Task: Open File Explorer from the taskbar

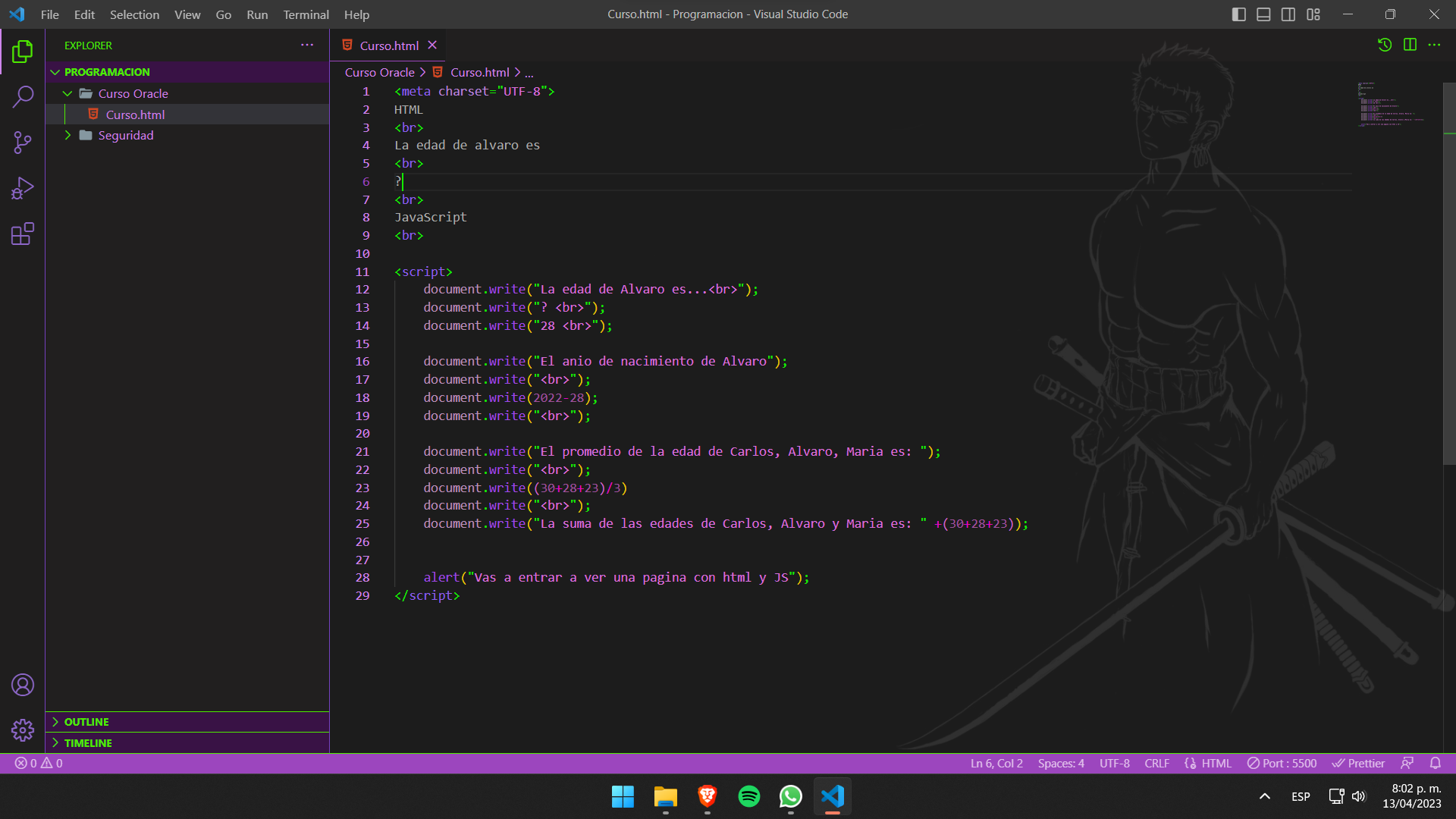Action: coord(665,796)
